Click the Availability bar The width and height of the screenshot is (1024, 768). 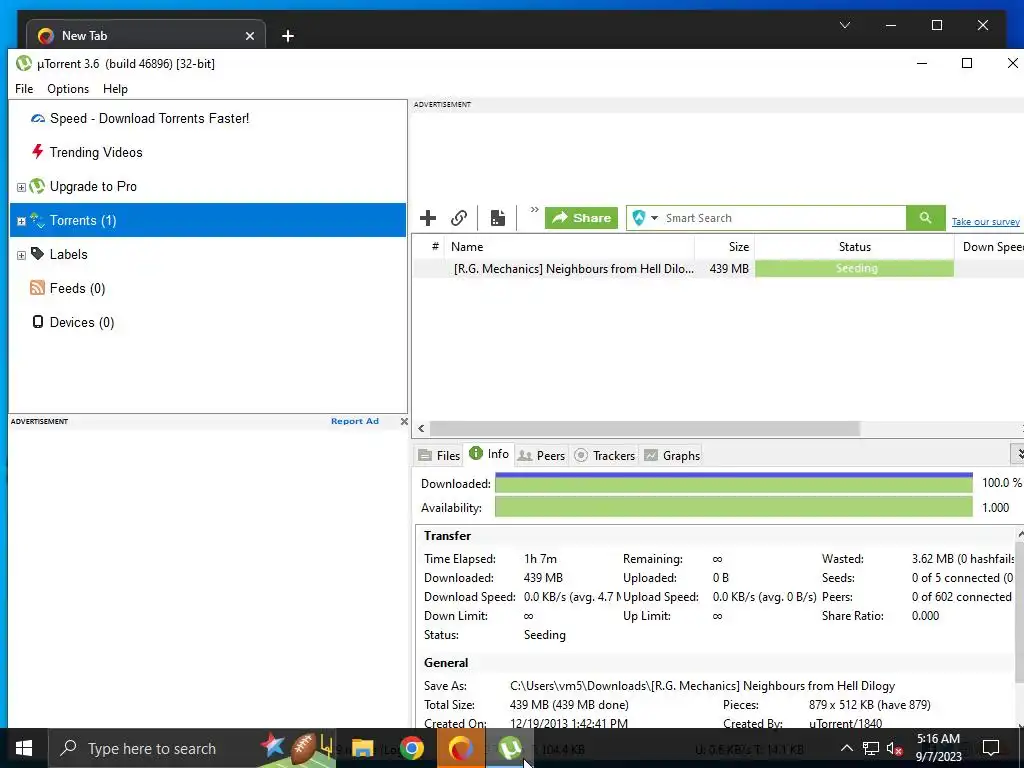tap(733, 507)
